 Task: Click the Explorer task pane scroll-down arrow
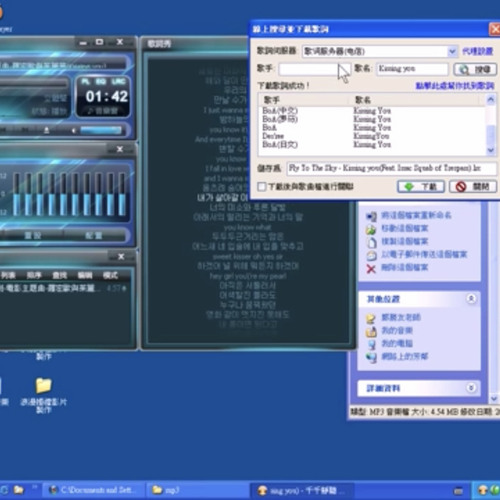(494, 399)
